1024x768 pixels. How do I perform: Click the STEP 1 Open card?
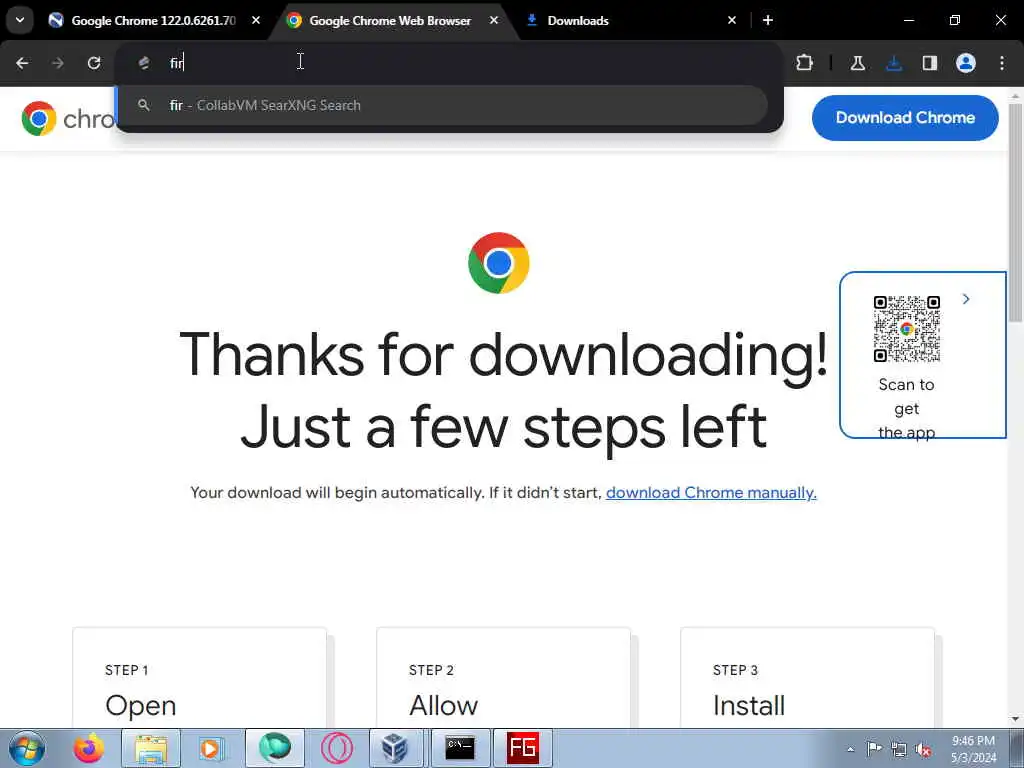[199, 678]
